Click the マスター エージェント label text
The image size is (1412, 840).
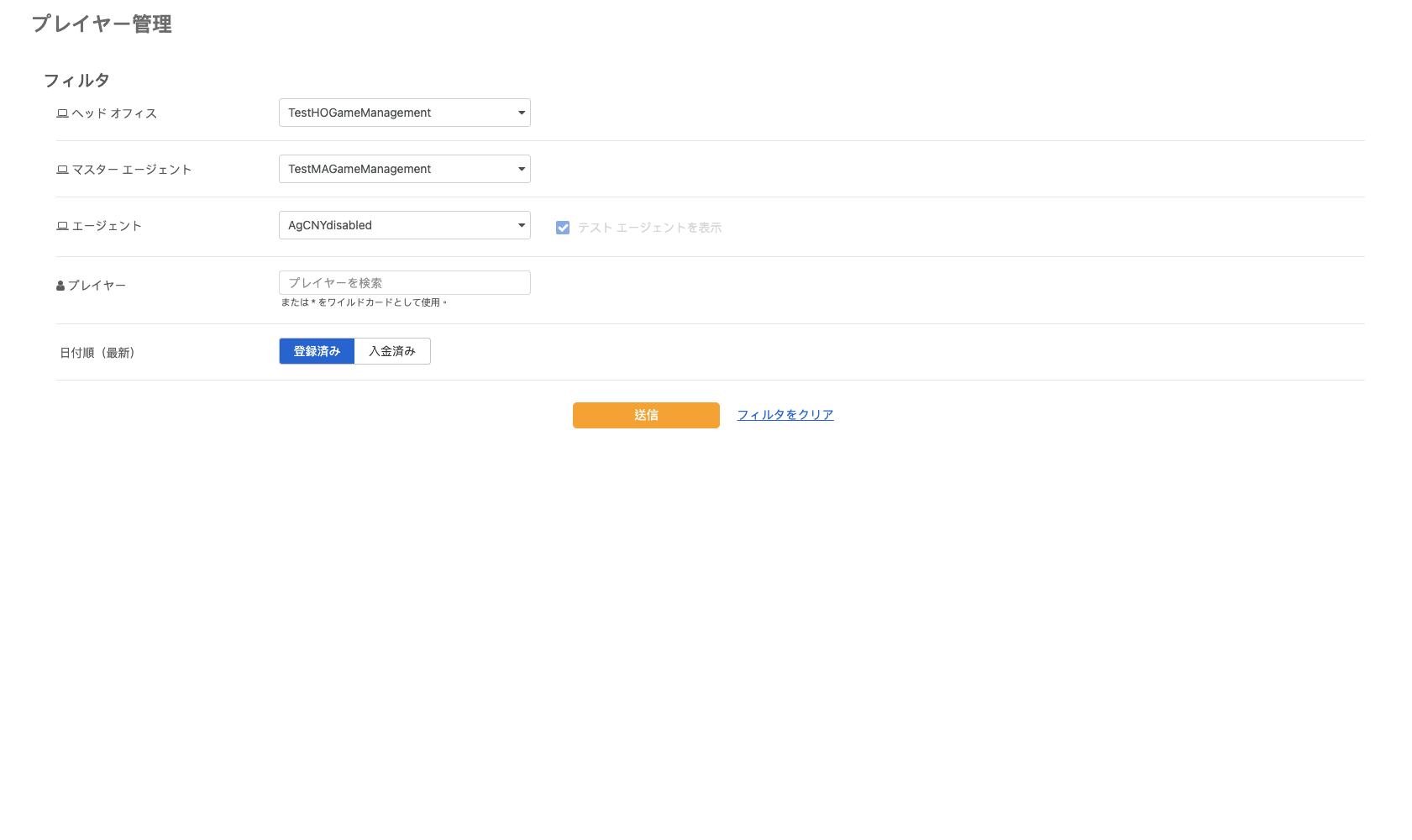click(132, 170)
